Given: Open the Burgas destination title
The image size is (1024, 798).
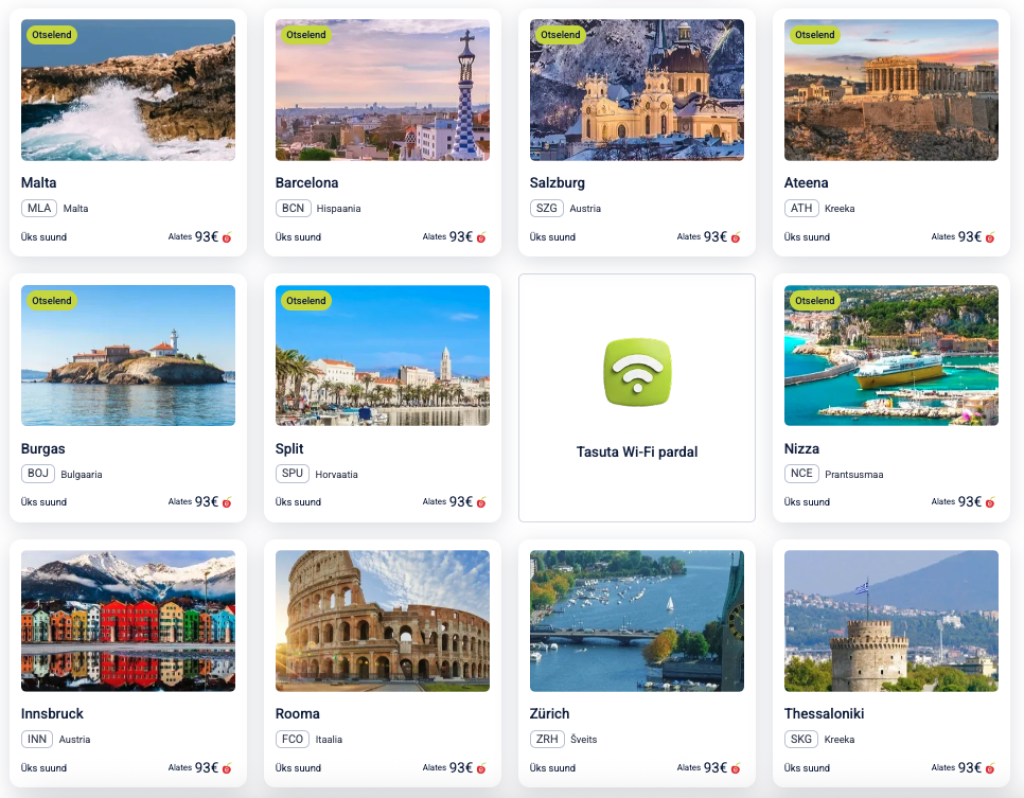Looking at the screenshot, I should pyautogui.click(x=43, y=449).
